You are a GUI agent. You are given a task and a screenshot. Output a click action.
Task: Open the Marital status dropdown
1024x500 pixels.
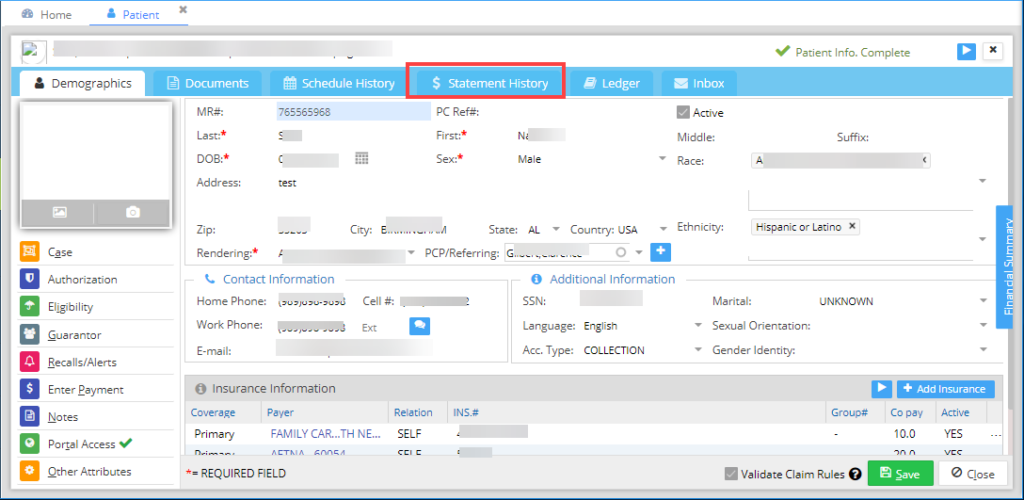point(984,301)
